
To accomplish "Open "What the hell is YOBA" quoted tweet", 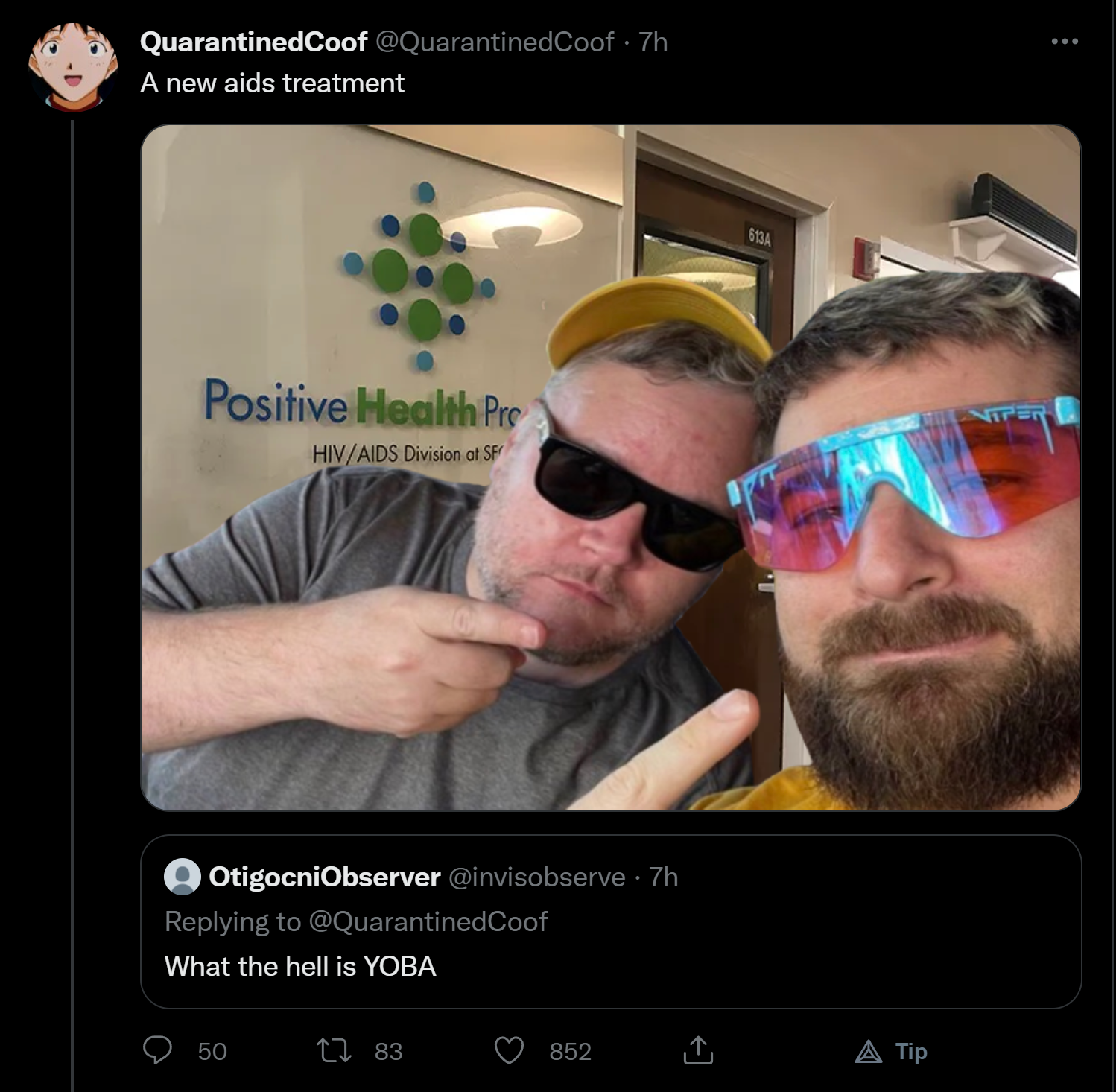I will coord(300,966).
